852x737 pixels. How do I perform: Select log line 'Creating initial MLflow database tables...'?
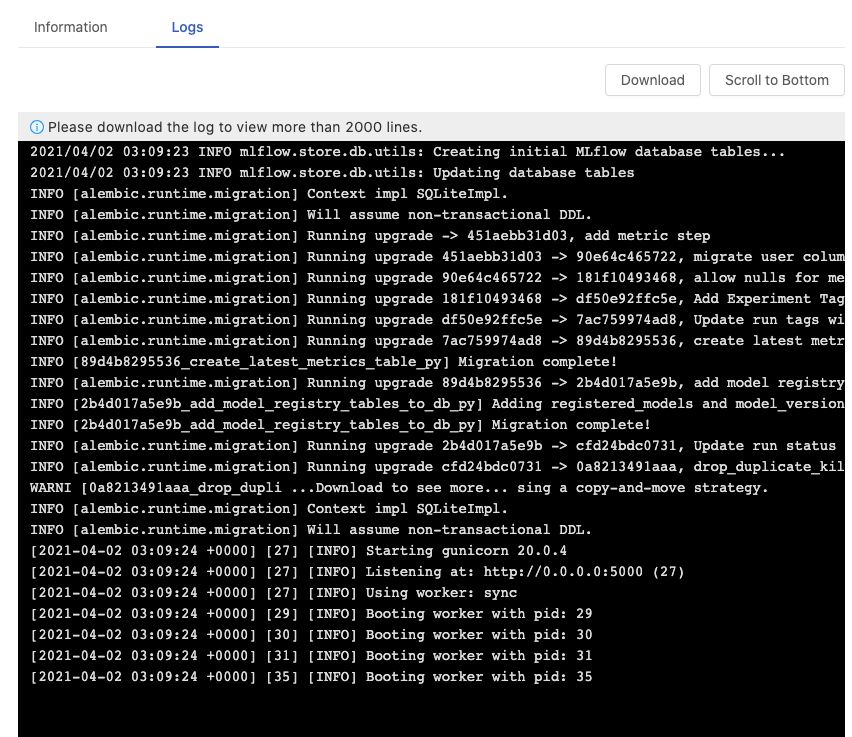point(408,152)
